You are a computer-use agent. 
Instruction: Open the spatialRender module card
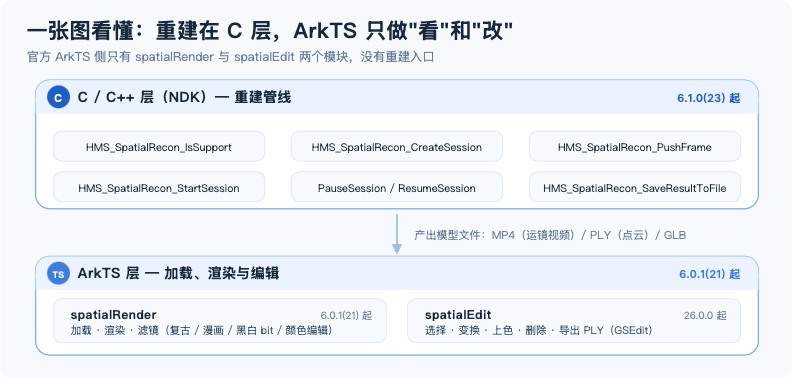[x=220, y=321]
